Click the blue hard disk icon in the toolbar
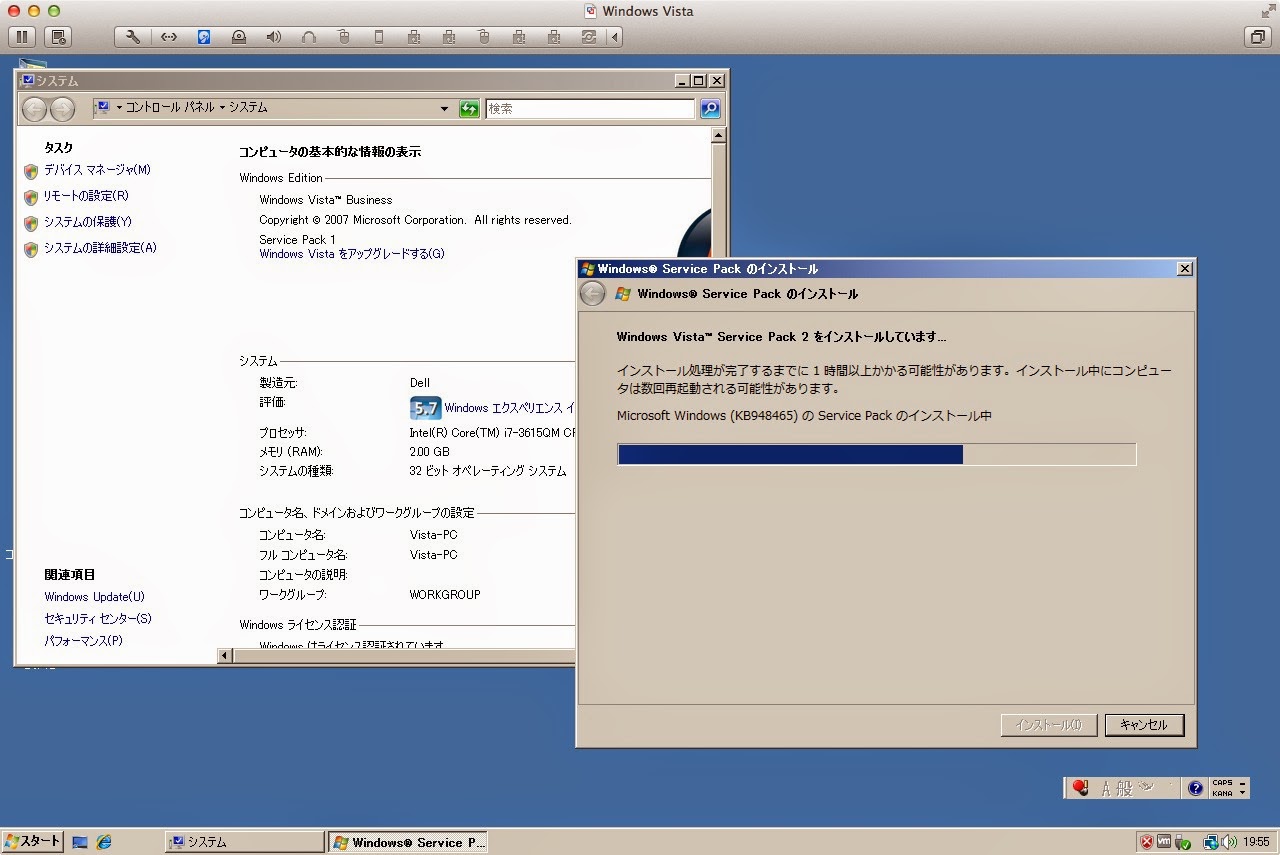 coord(204,37)
